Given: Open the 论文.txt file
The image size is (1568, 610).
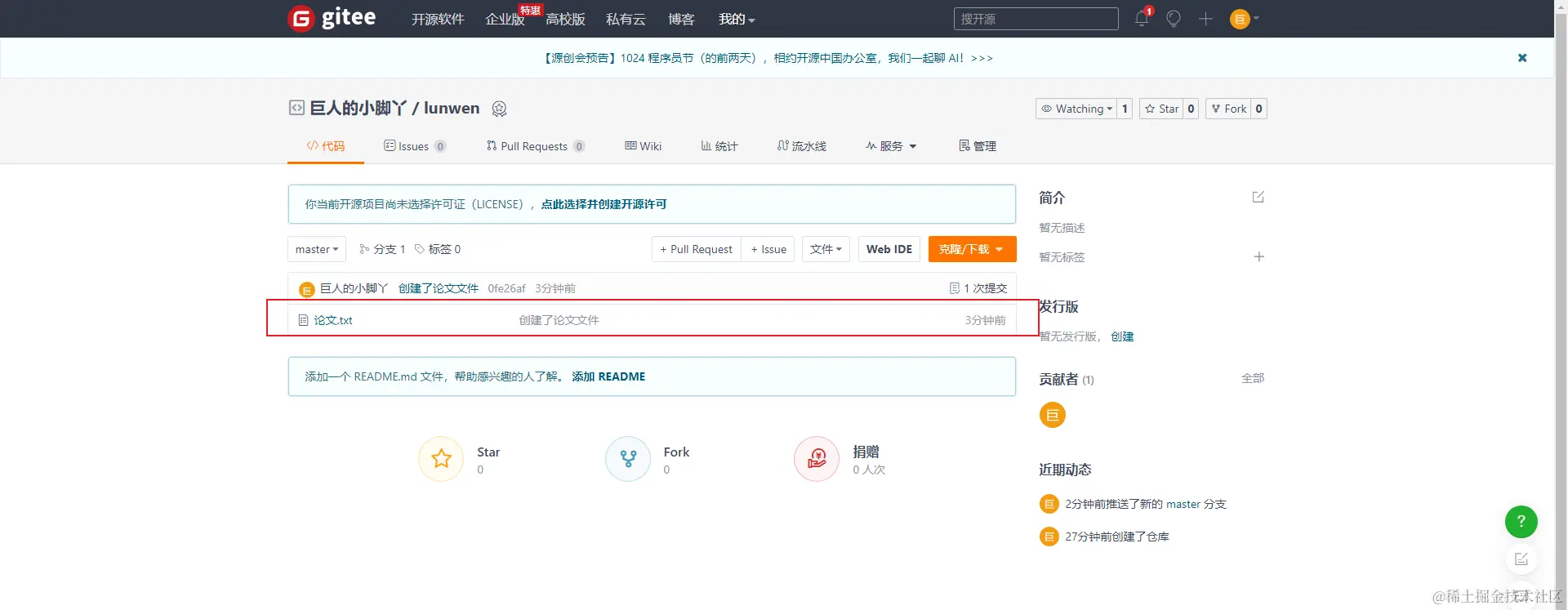Looking at the screenshot, I should click(333, 320).
